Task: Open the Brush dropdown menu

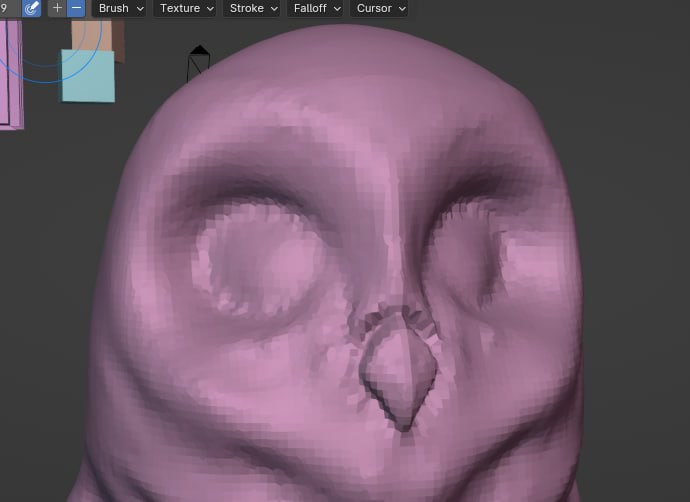Action: [x=121, y=8]
